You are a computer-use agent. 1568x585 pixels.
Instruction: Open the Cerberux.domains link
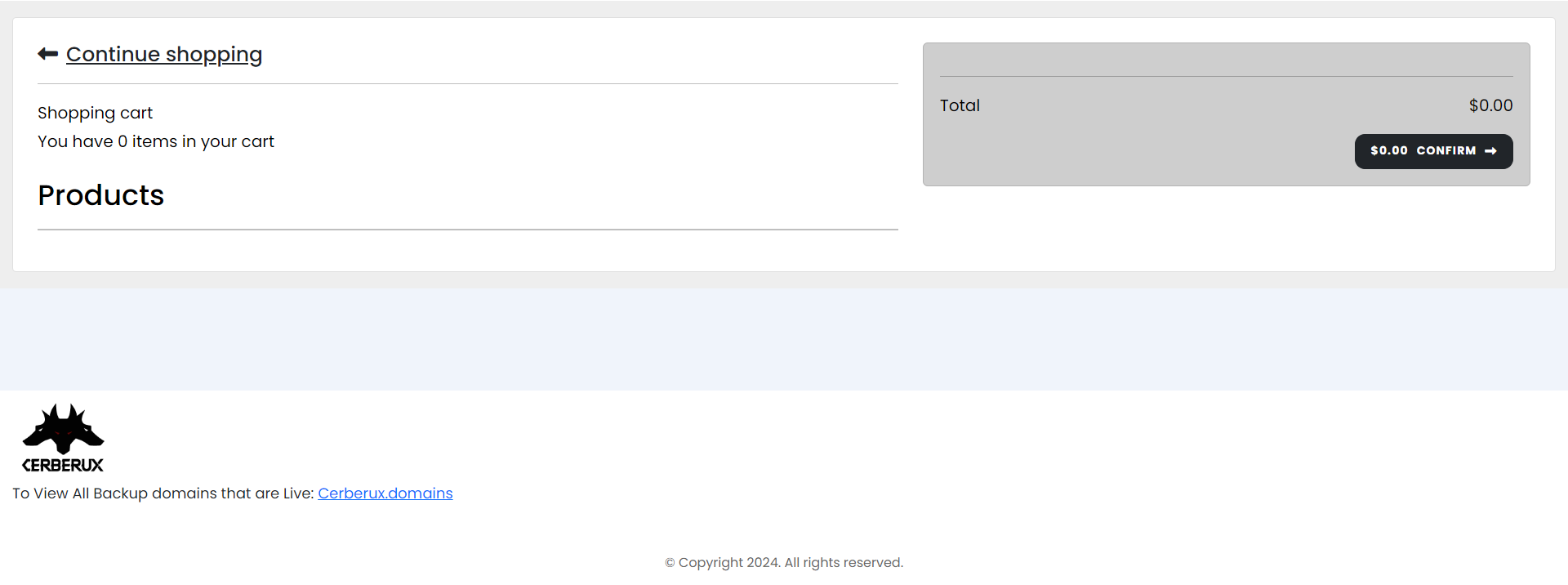point(385,493)
